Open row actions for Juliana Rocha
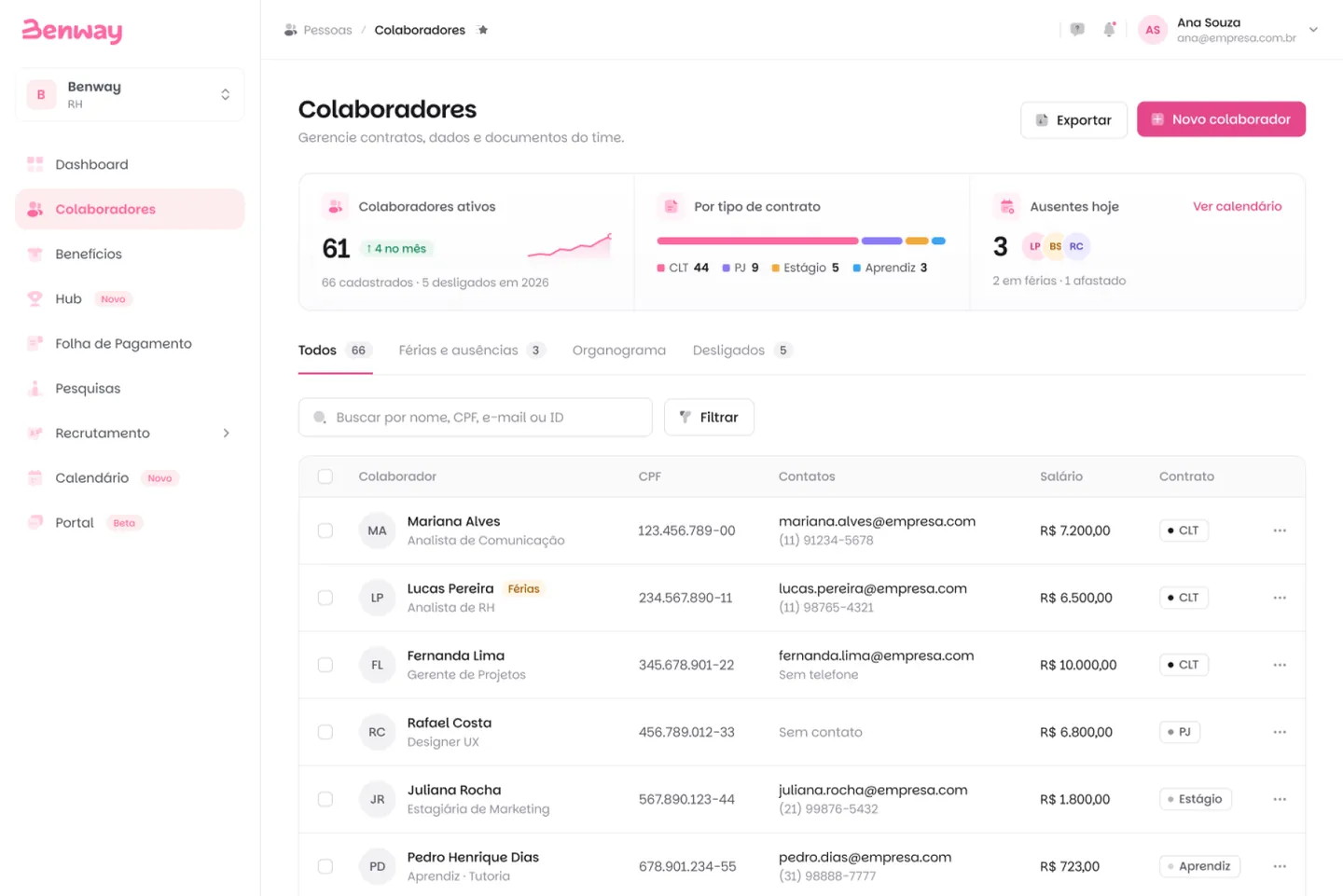 [x=1280, y=799]
